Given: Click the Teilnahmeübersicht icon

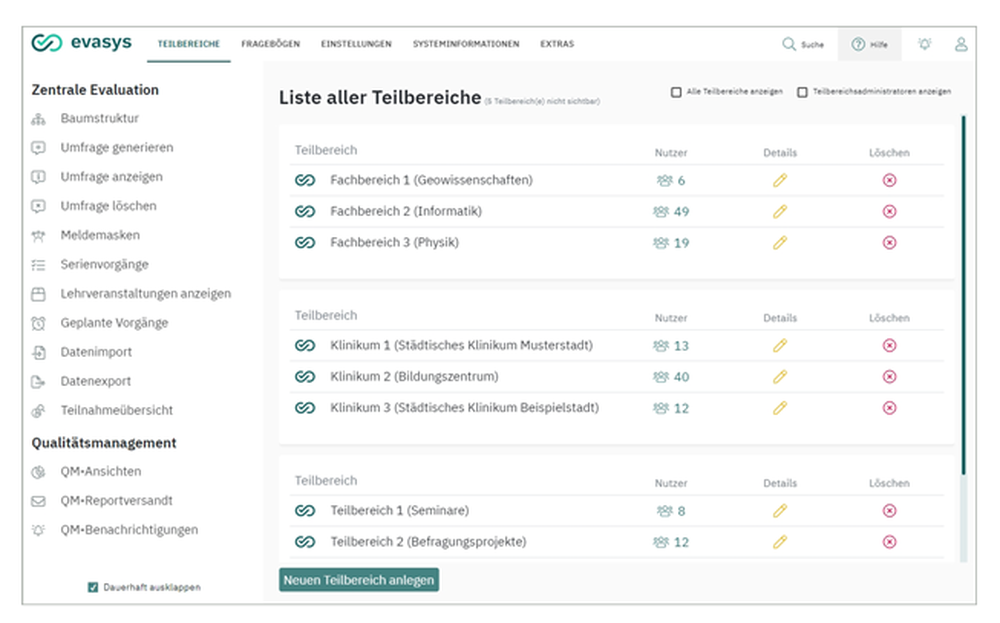Looking at the screenshot, I should coord(38,411).
